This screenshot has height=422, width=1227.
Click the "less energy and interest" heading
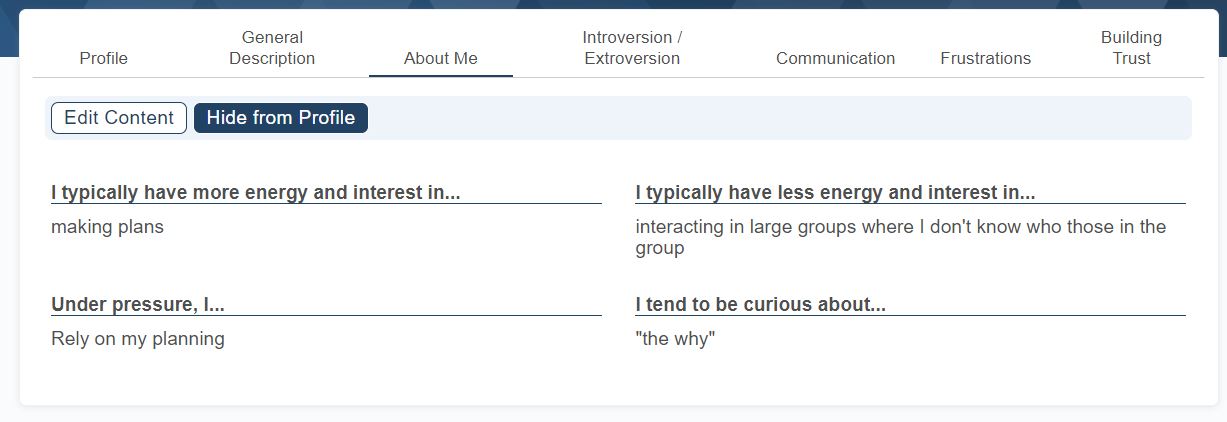[835, 192]
